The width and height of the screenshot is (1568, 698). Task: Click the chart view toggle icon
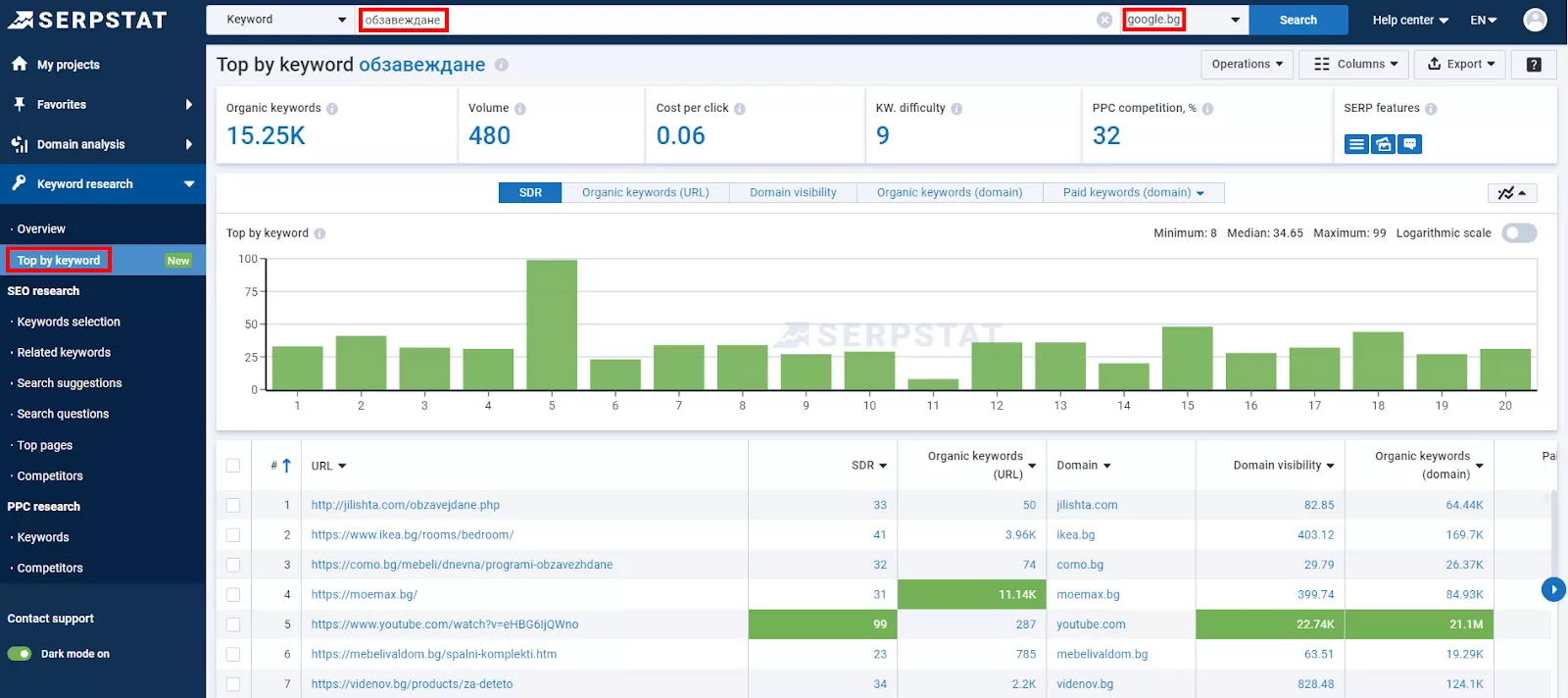pyautogui.click(x=1512, y=193)
